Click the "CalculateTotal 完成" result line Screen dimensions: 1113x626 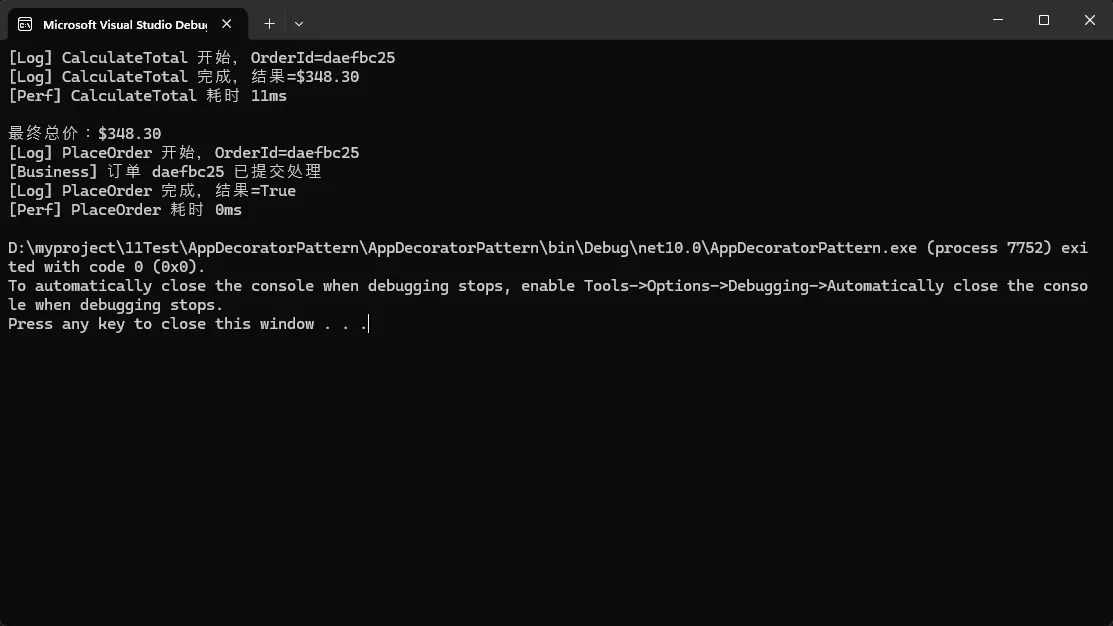[x=183, y=77]
